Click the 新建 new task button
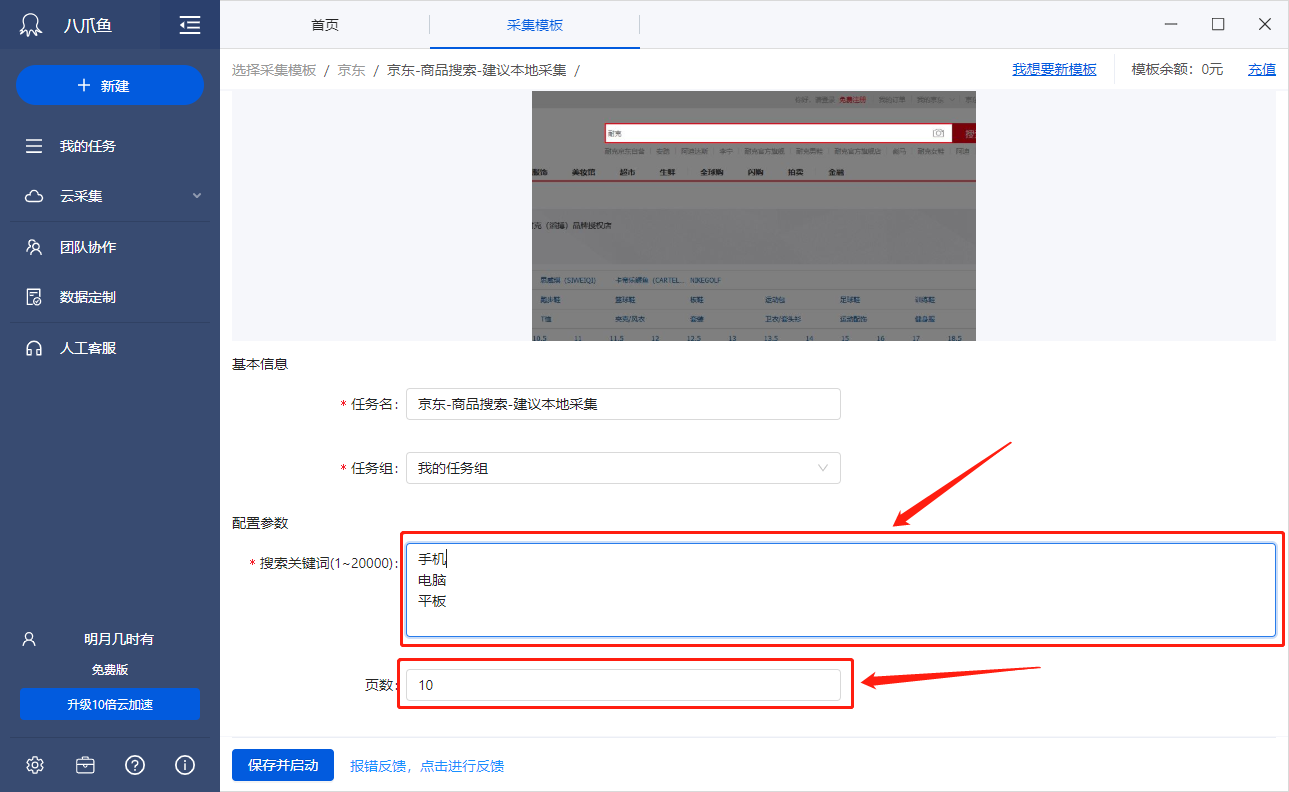This screenshot has width=1289, height=792. (x=110, y=86)
